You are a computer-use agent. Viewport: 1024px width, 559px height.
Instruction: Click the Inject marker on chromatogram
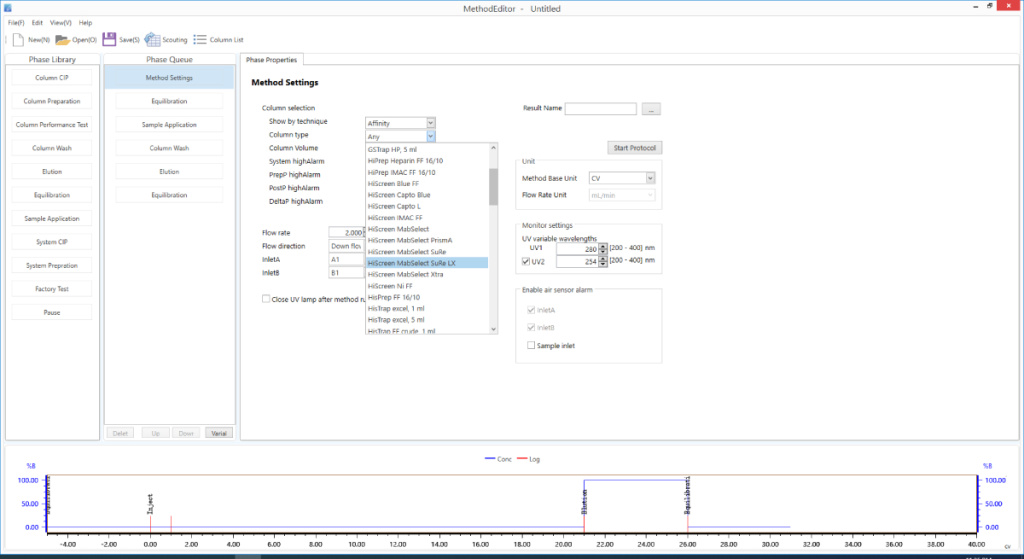[x=150, y=503]
